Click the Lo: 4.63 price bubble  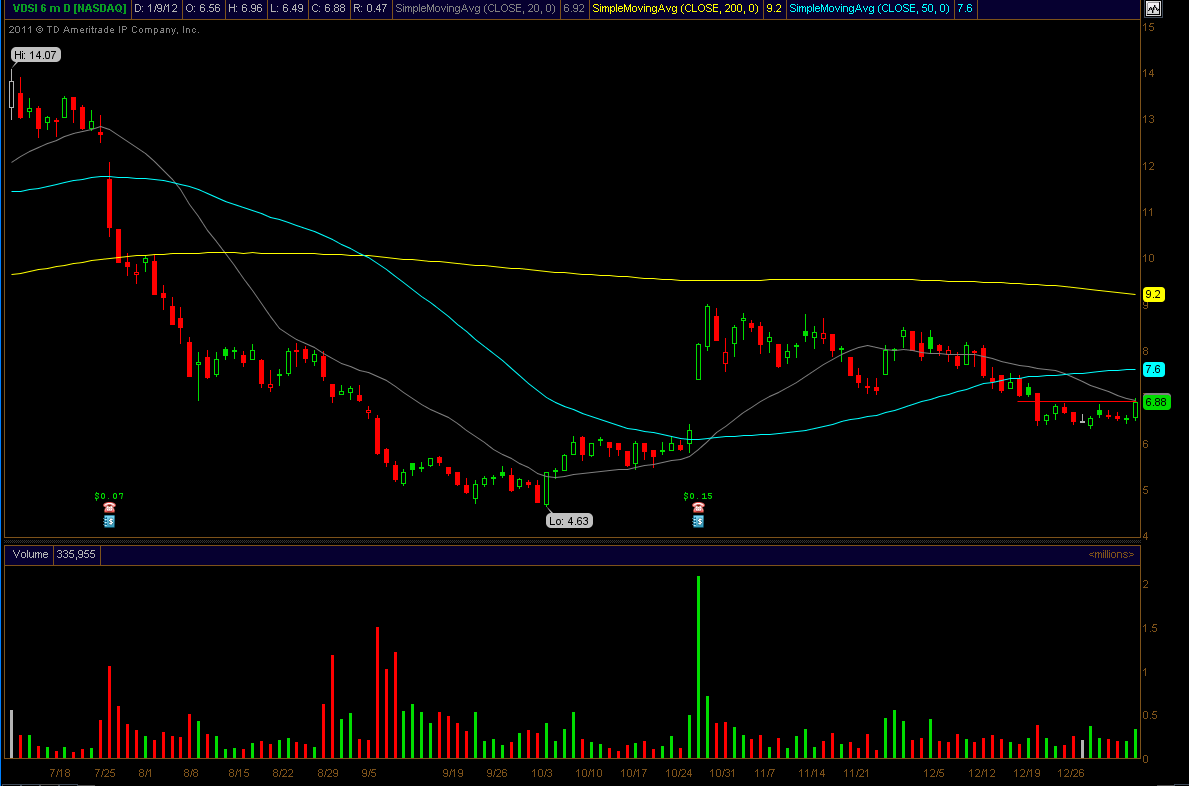(569, 520)
